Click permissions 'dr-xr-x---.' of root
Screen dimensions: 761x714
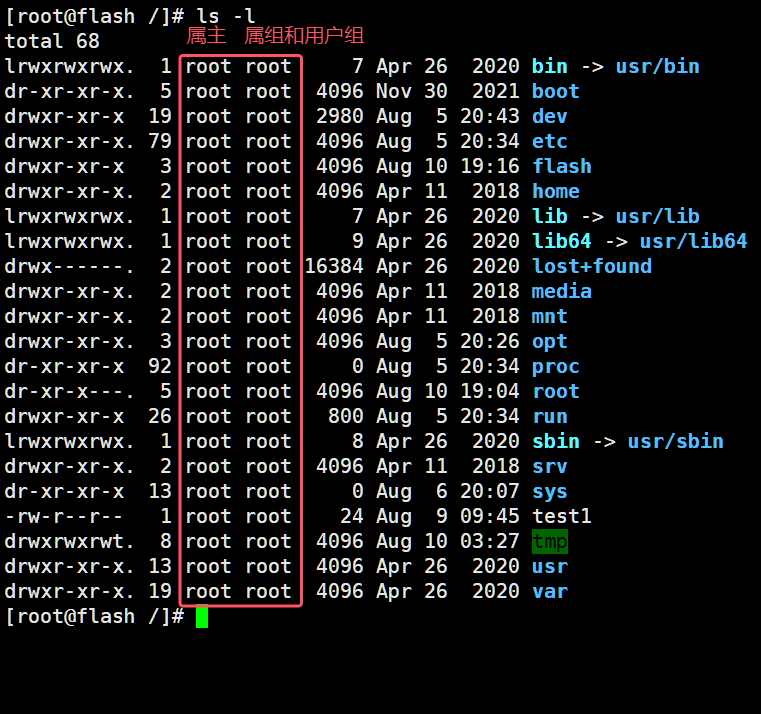[x=69, y=392]
